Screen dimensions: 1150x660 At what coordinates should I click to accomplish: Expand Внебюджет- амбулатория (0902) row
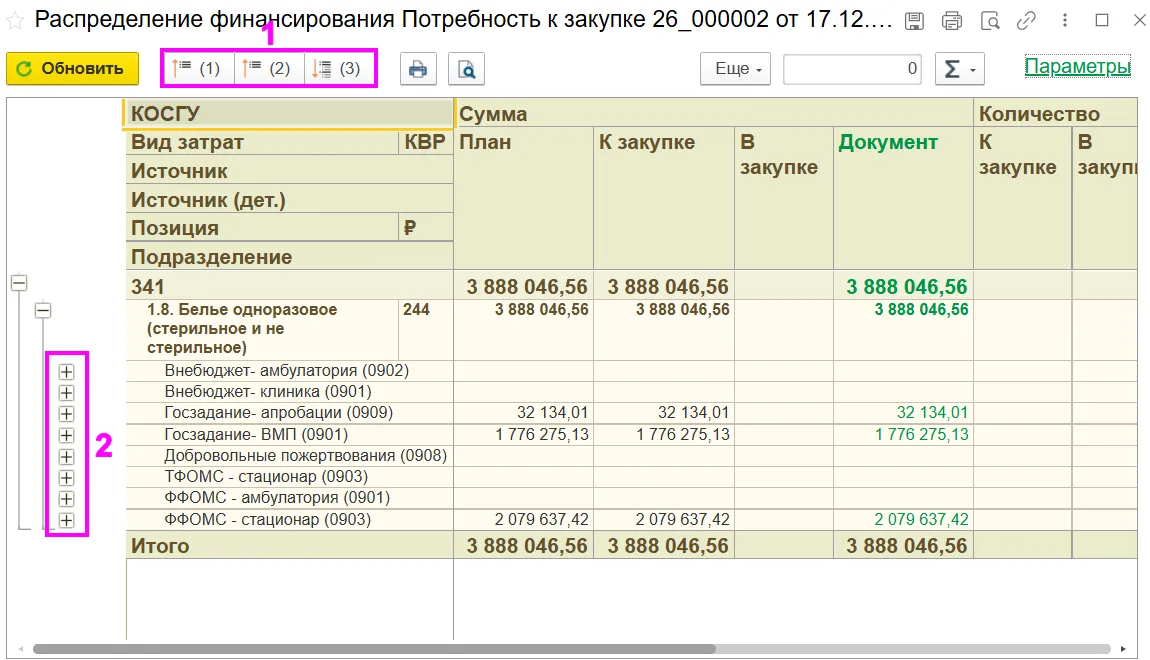click(x=66, y=372)
